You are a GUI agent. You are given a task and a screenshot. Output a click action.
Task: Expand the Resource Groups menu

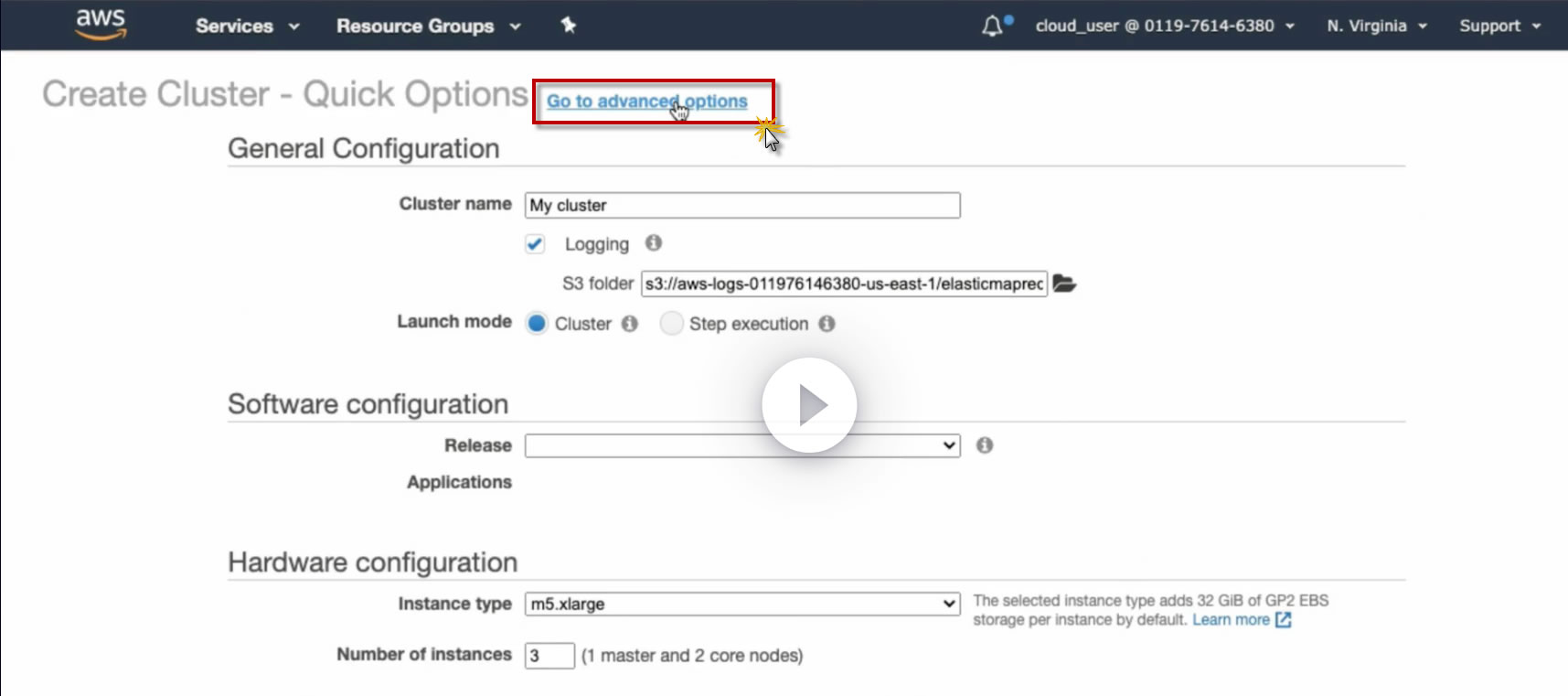(428, 26)
